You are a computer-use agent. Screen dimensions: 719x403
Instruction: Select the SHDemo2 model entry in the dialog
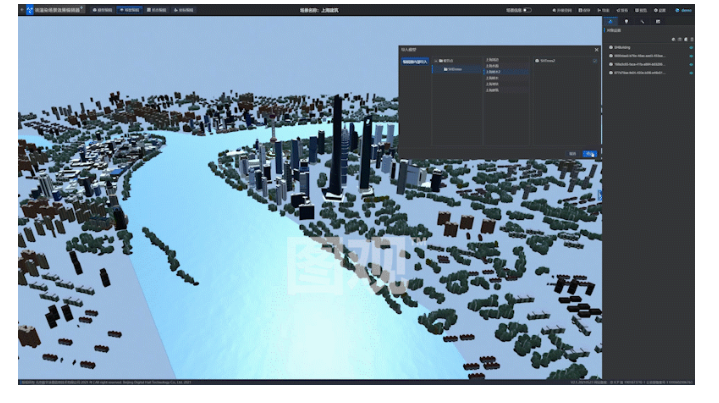[x=545, y=61]
